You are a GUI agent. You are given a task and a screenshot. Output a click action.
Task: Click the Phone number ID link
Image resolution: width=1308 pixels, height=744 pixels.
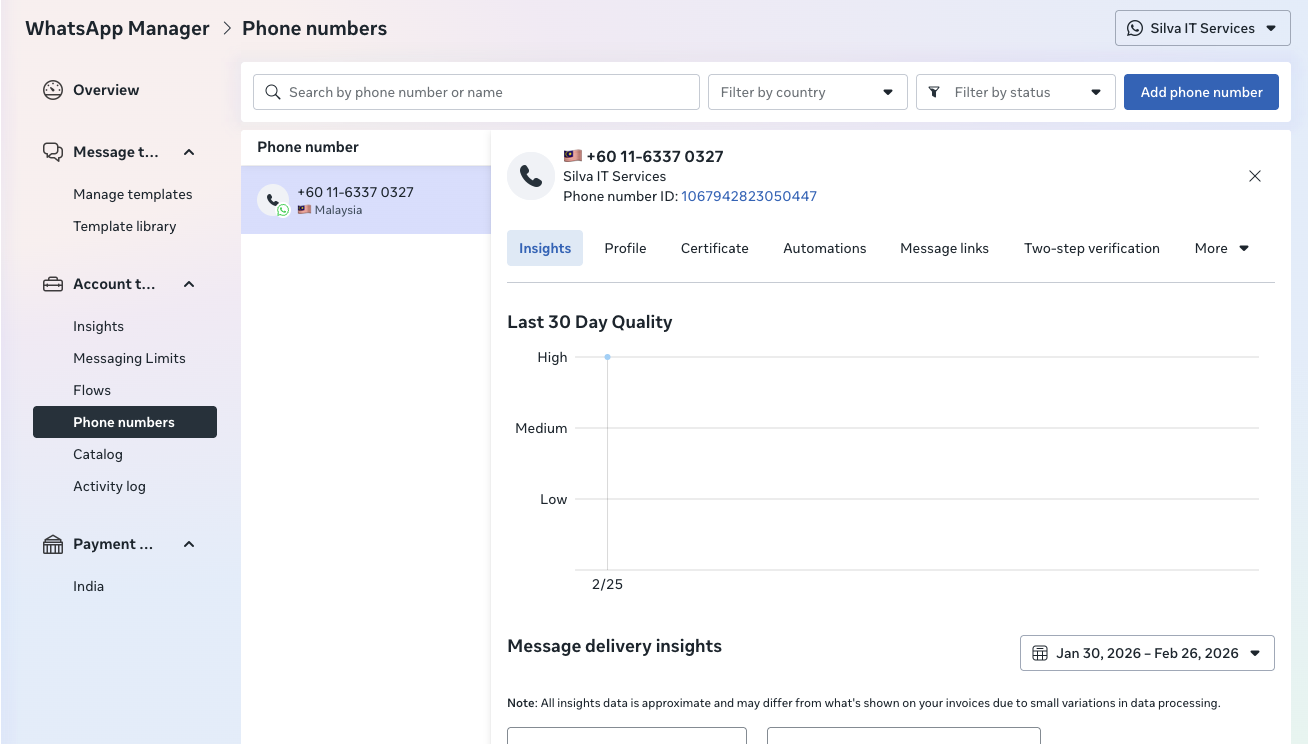(x=749, y=196)
